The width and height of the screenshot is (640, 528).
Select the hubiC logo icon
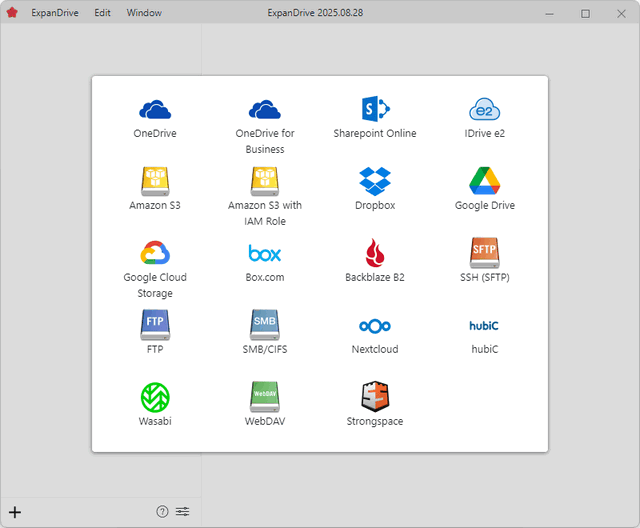pyautogui.click(x=484, y=326)
